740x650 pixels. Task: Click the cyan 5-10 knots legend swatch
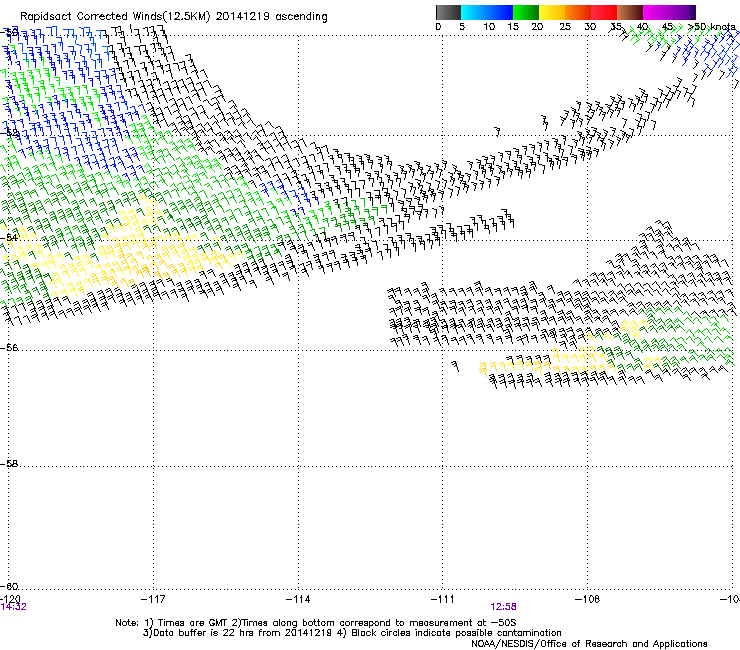point(474,12)
